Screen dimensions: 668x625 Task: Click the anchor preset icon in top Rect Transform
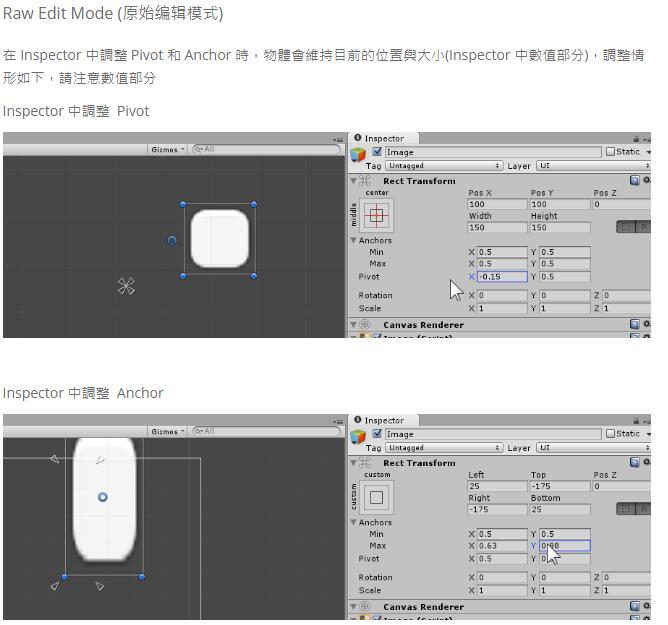tap(377, 216)
